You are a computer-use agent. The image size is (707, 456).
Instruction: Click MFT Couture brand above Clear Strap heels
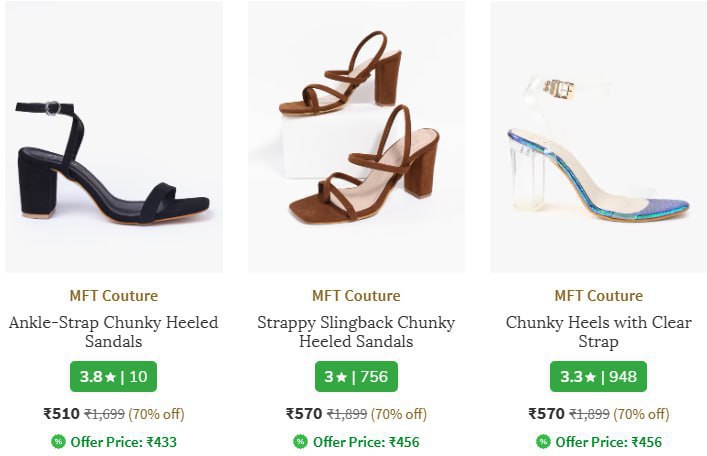tap(598, 296)
